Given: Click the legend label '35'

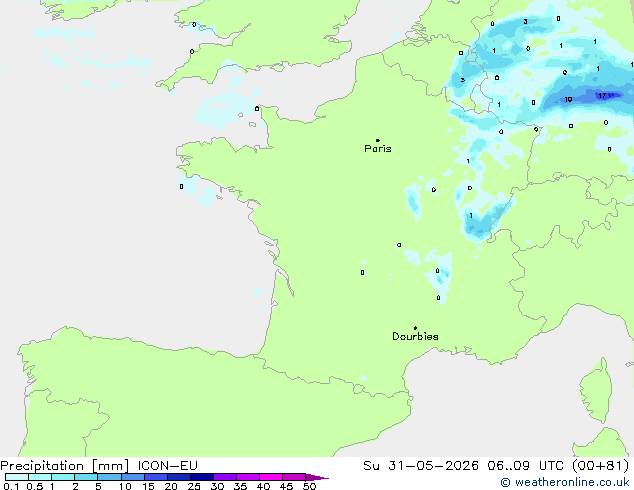Looking at the screenshot, I should click(240, 486).
